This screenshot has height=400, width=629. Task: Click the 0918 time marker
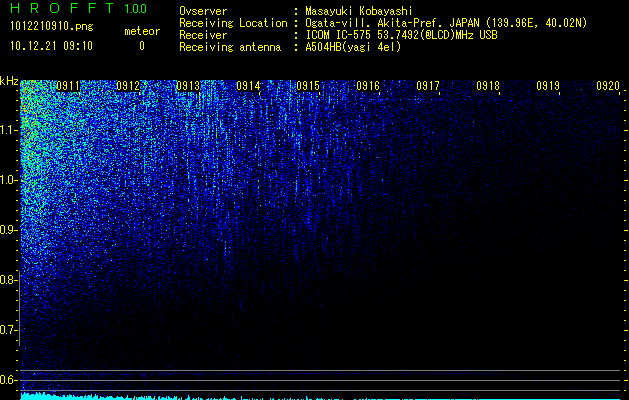point(488,86)
